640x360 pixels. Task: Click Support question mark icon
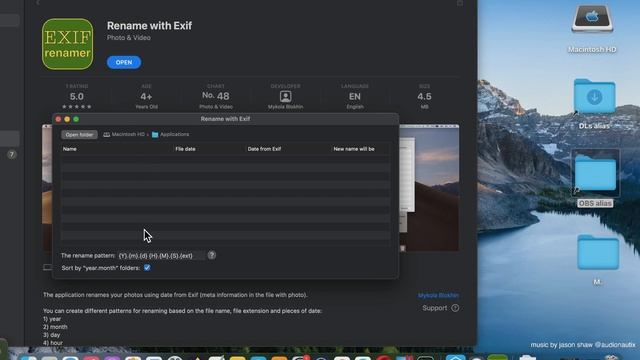pos(455,308)
